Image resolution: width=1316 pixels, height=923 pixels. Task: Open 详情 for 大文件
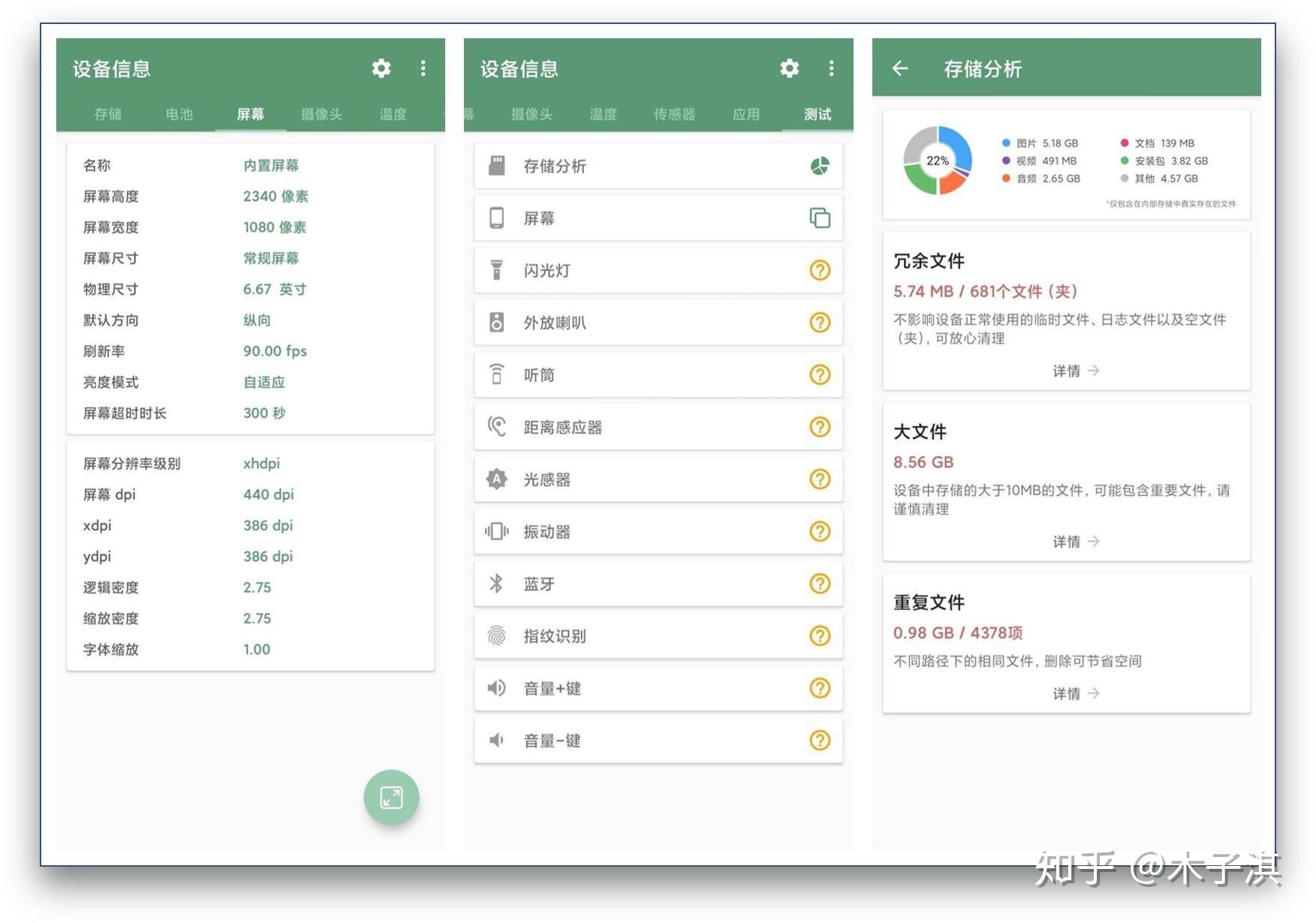[x=1076, y=541]
